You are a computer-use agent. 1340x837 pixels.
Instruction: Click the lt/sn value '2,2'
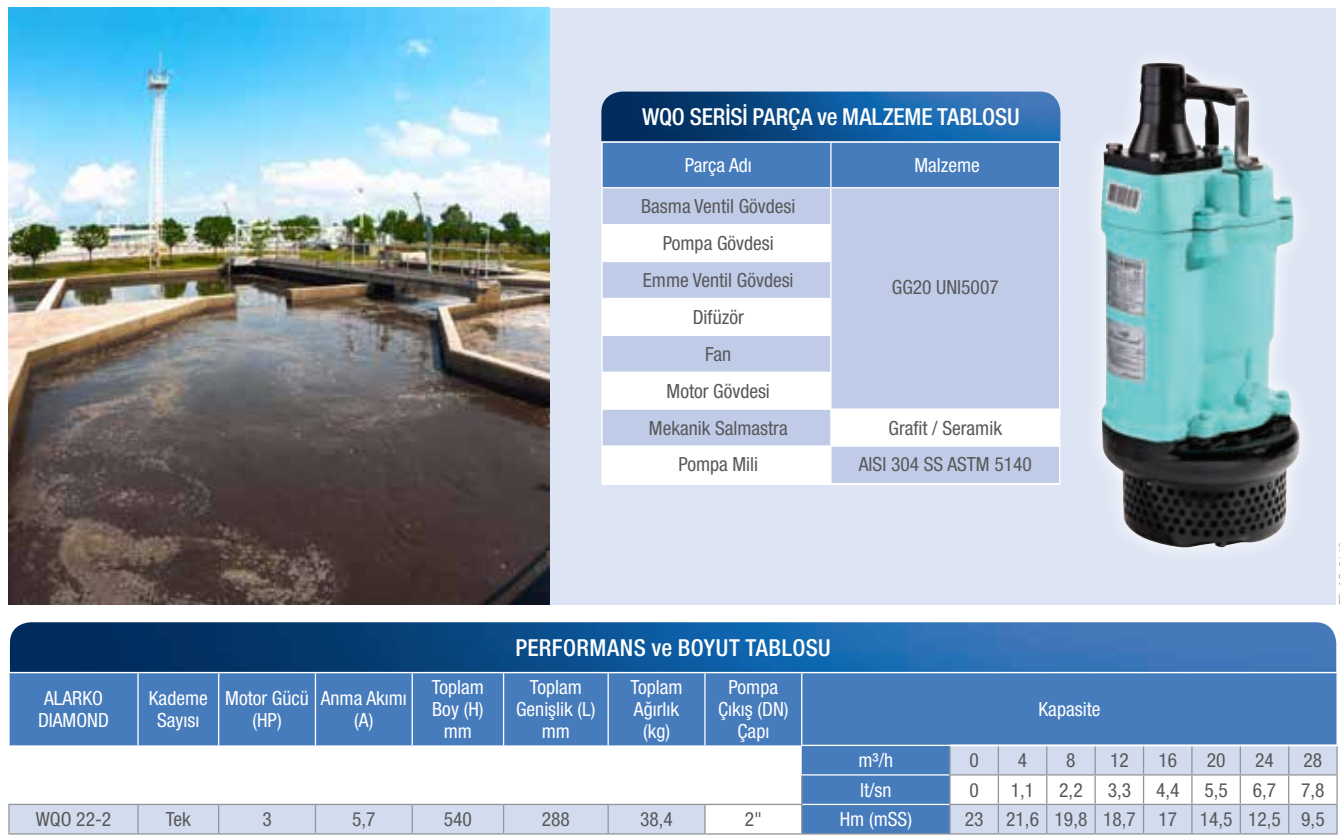pyautogui.click(x=1070, y=790)
